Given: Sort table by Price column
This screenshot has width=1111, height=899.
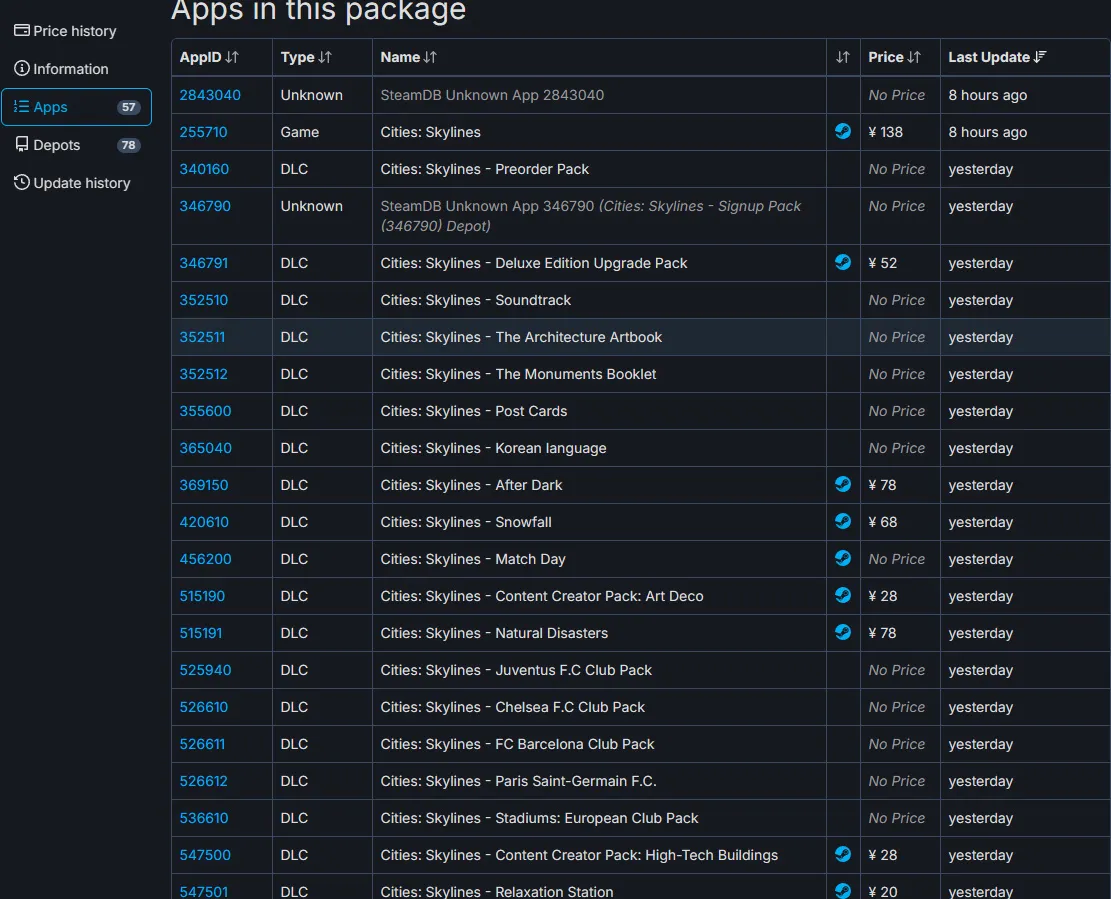Looking at the screenshot, I should click(900, 57).
